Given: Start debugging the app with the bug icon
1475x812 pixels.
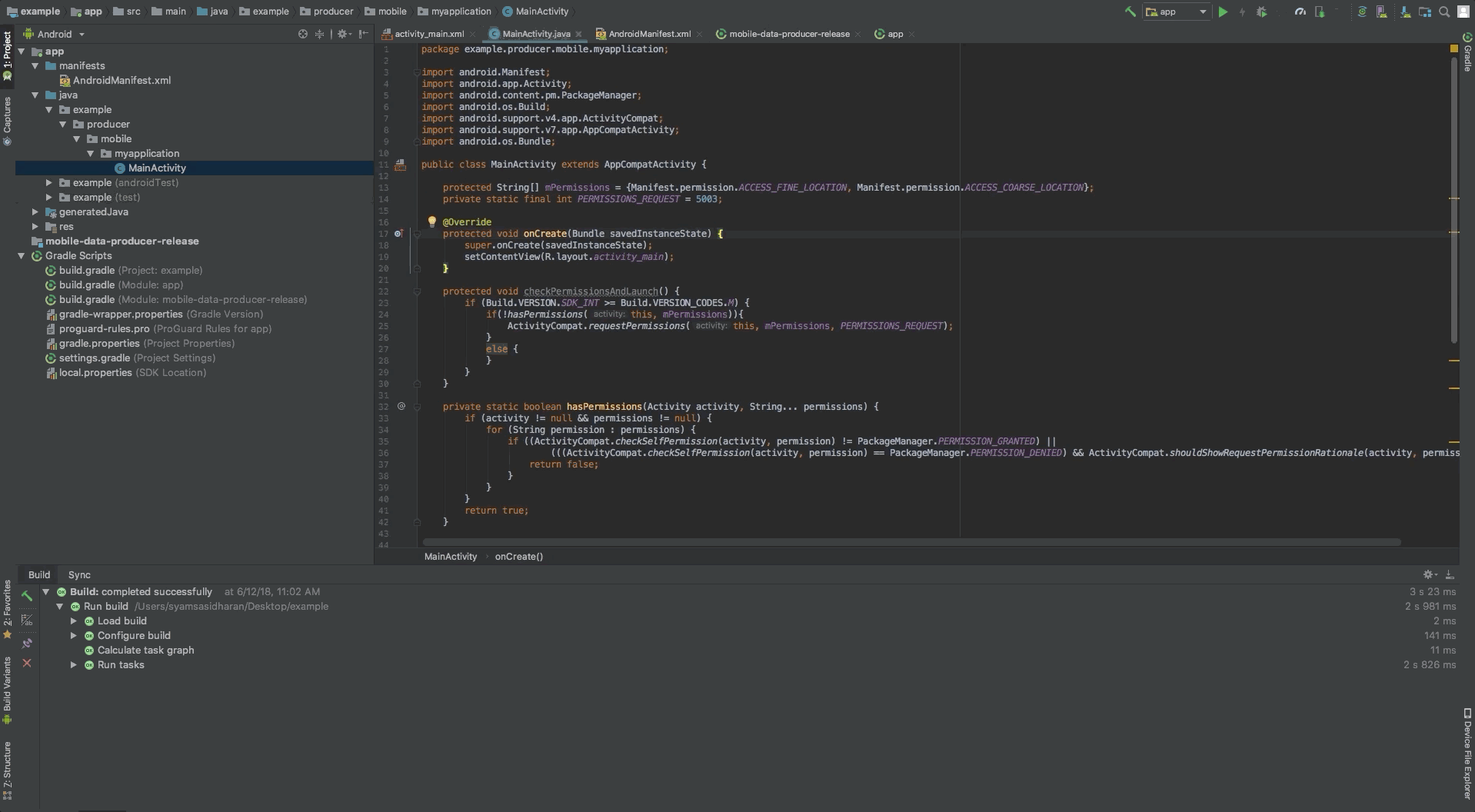Looking at the screenshot, I should point(1261,12).
